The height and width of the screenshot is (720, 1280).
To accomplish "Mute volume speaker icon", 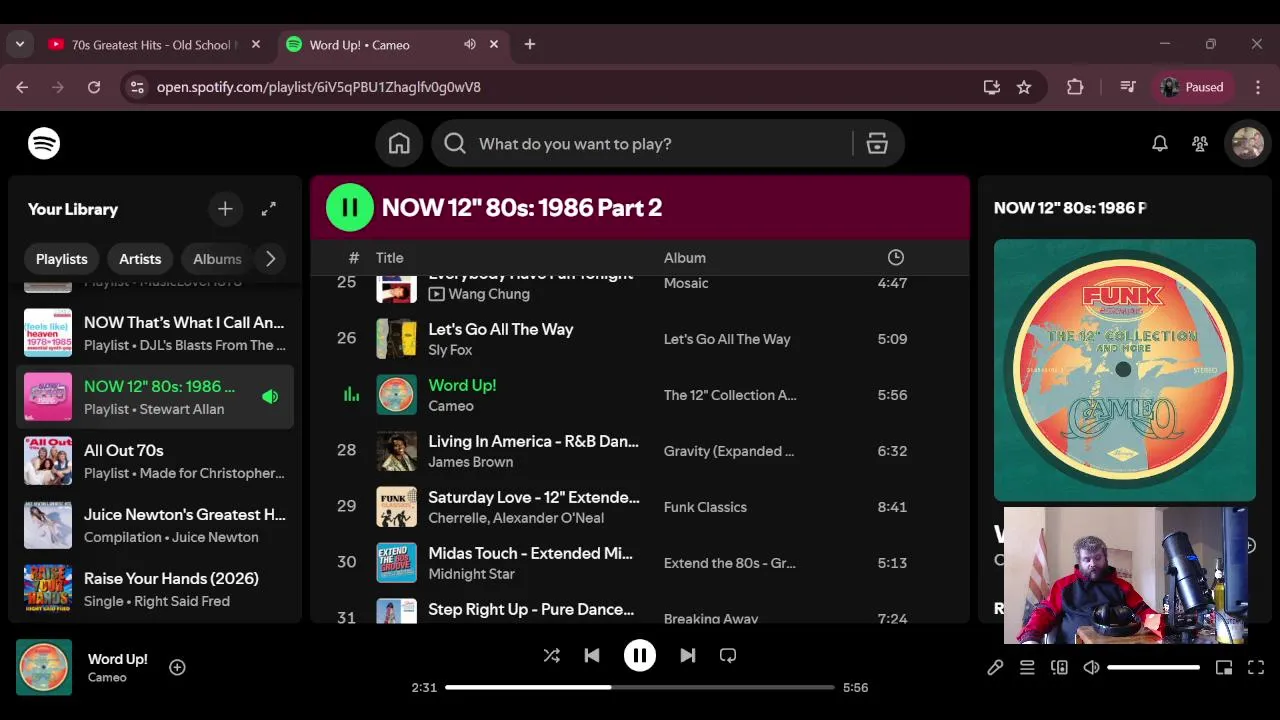I will [x=1091, y=667].
